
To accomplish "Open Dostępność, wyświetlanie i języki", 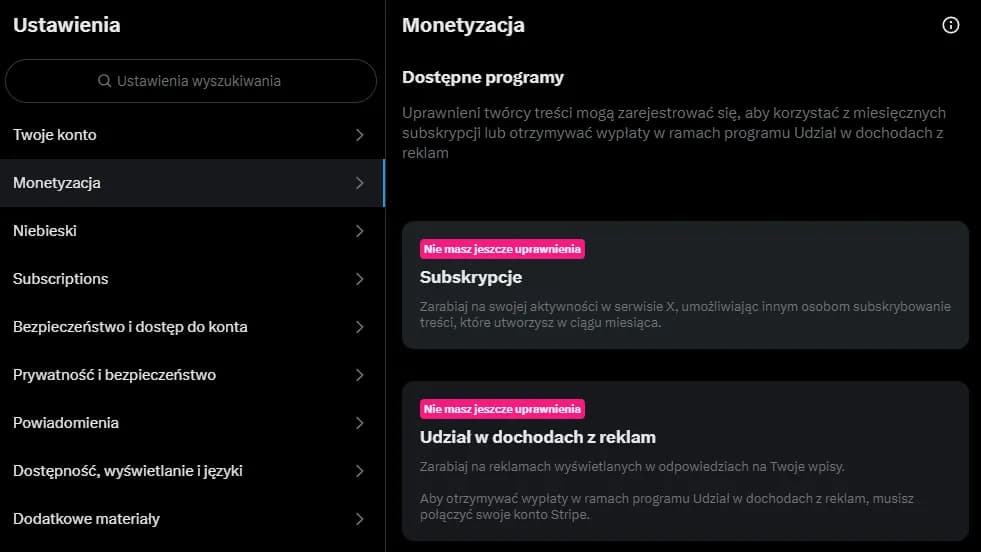I will coord(128,471).
